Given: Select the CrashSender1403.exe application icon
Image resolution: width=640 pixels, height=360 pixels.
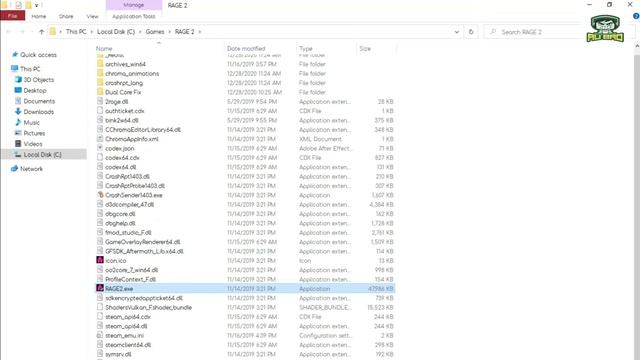Looking at the screenshot, I should (x=100, y=195).
